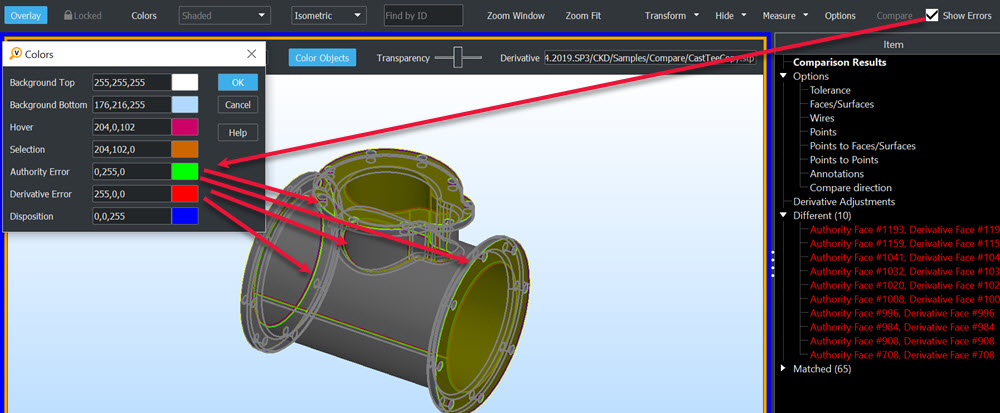Pick the red Derivative Error color swatch
Image resolution: width=1000 pixels, height=413 pixels.
tap(184, 193)
